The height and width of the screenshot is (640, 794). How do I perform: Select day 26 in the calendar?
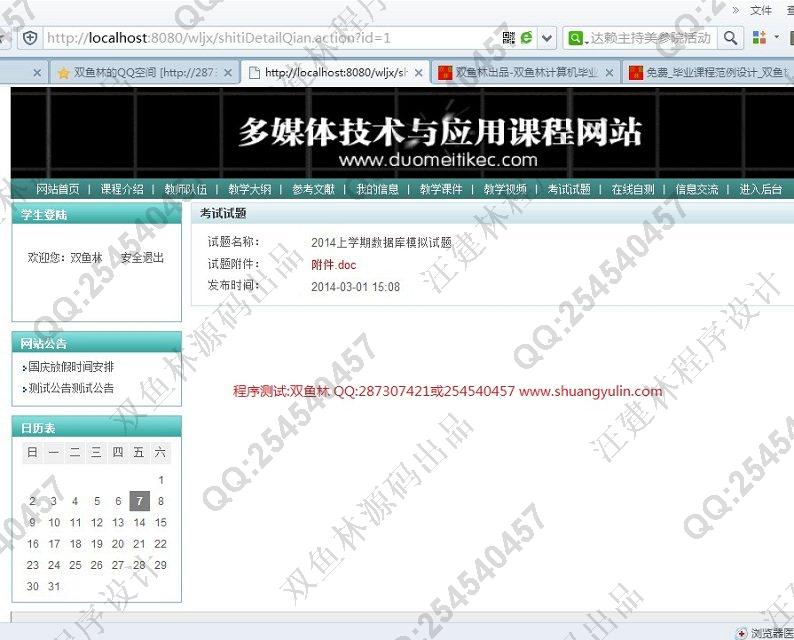pos(97,565)
